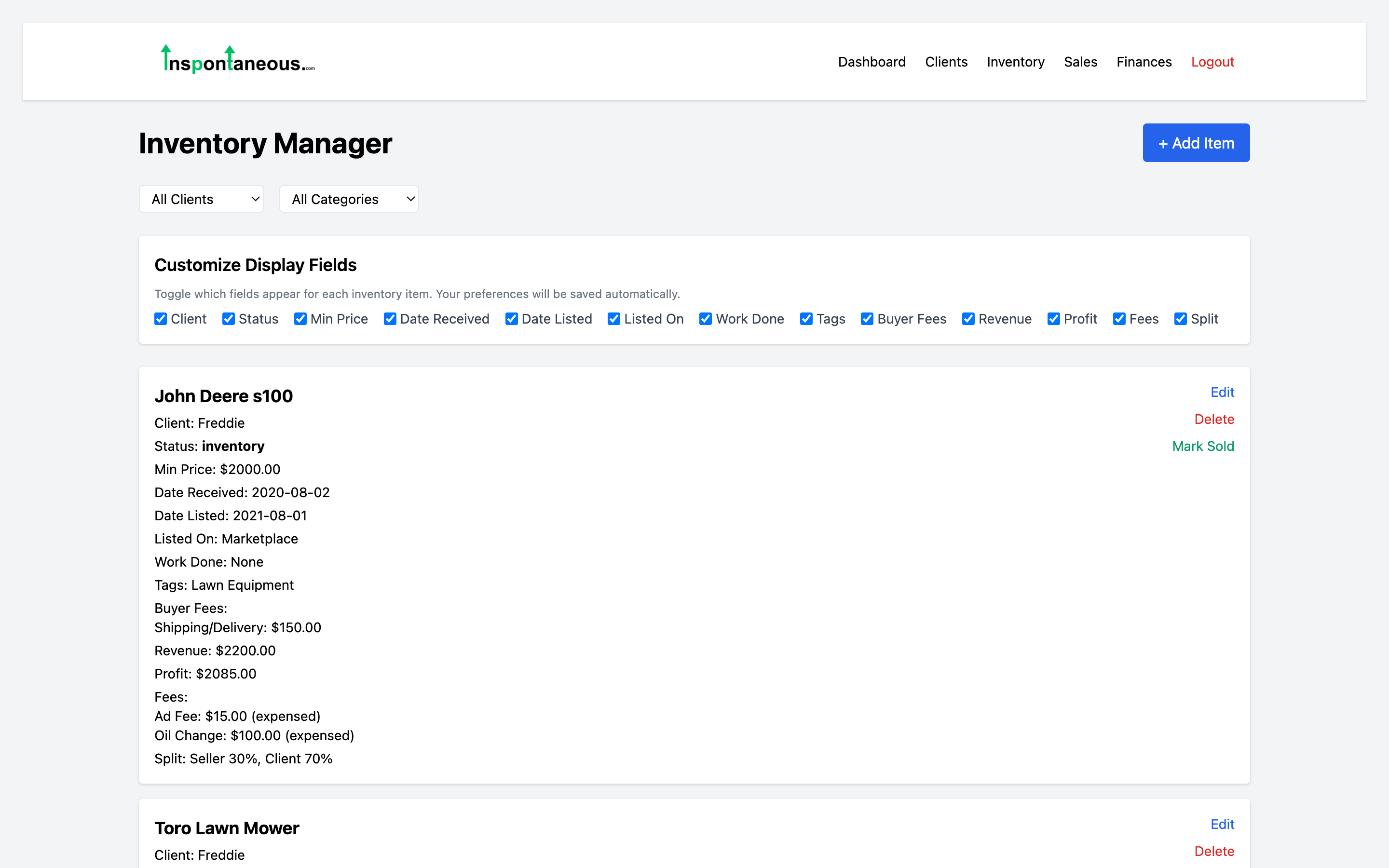Edit the Toro Lawn Mower item
The image size is (1389, 868).
(x=1222, y=824)
